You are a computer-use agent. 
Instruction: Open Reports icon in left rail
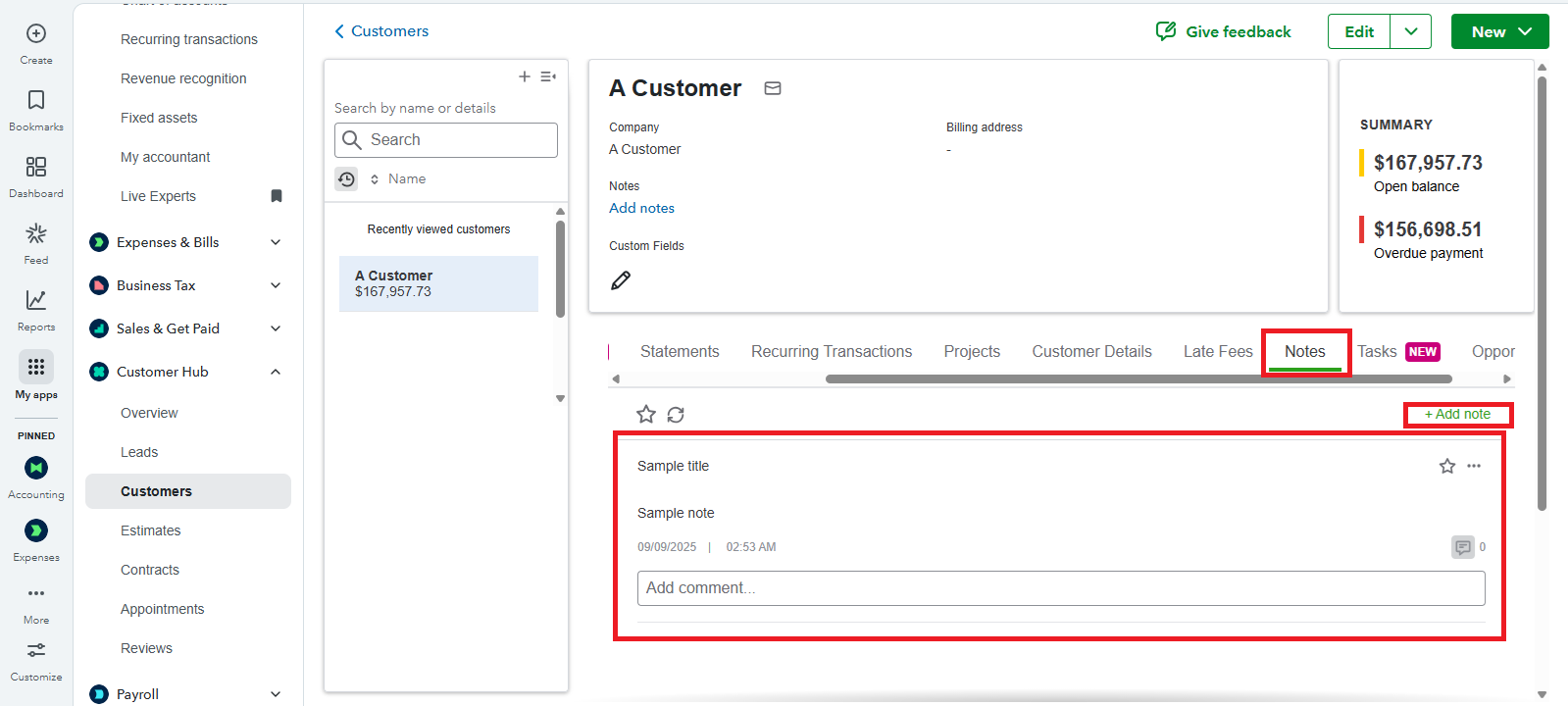[36, 300]
